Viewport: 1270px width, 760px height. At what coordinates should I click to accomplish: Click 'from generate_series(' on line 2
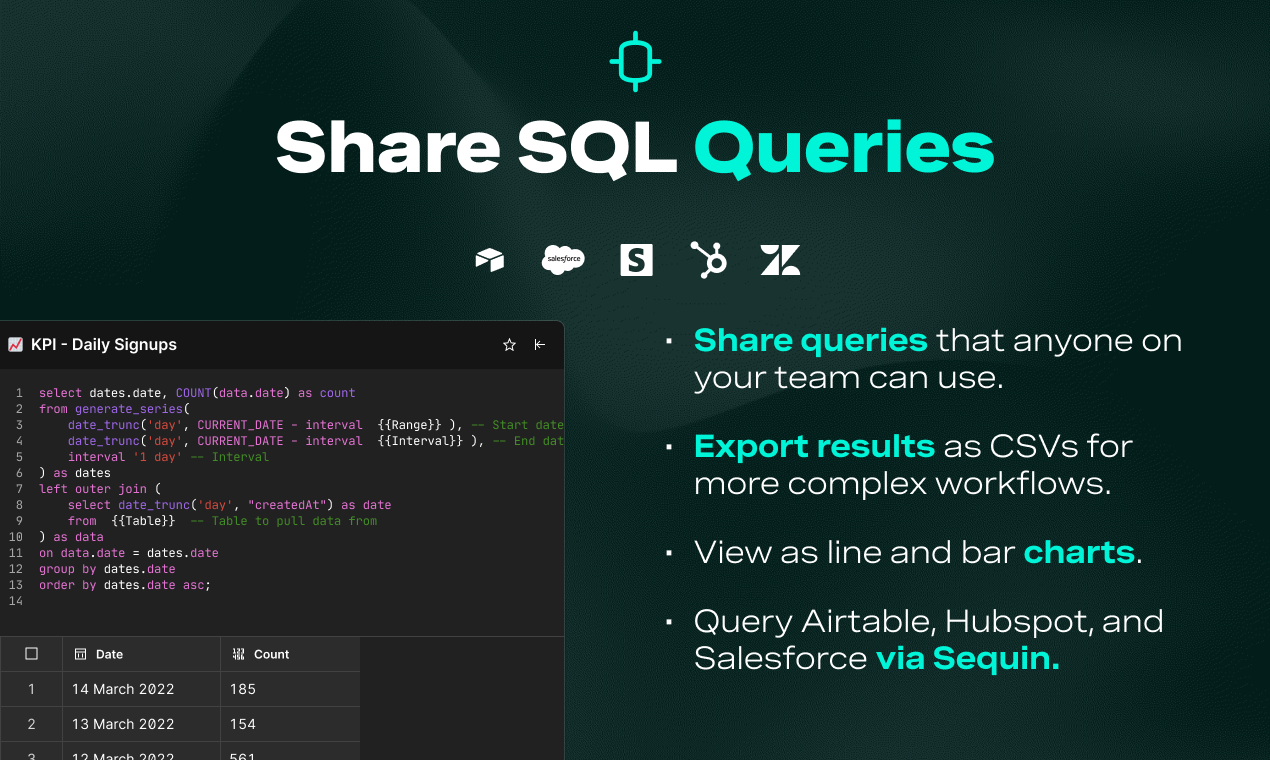tap(114, 409)
